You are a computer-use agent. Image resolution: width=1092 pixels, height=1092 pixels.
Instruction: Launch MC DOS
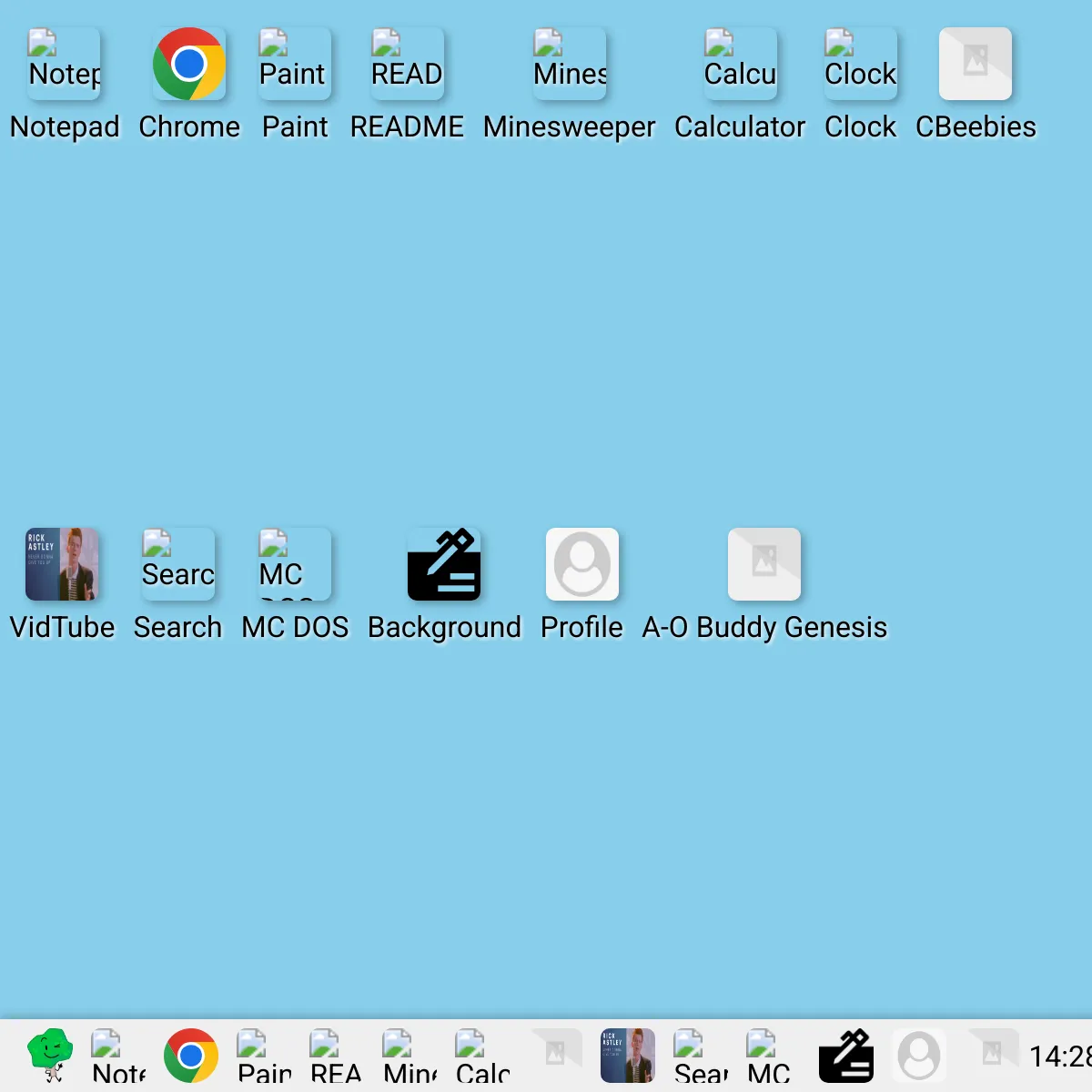point(293,563)
